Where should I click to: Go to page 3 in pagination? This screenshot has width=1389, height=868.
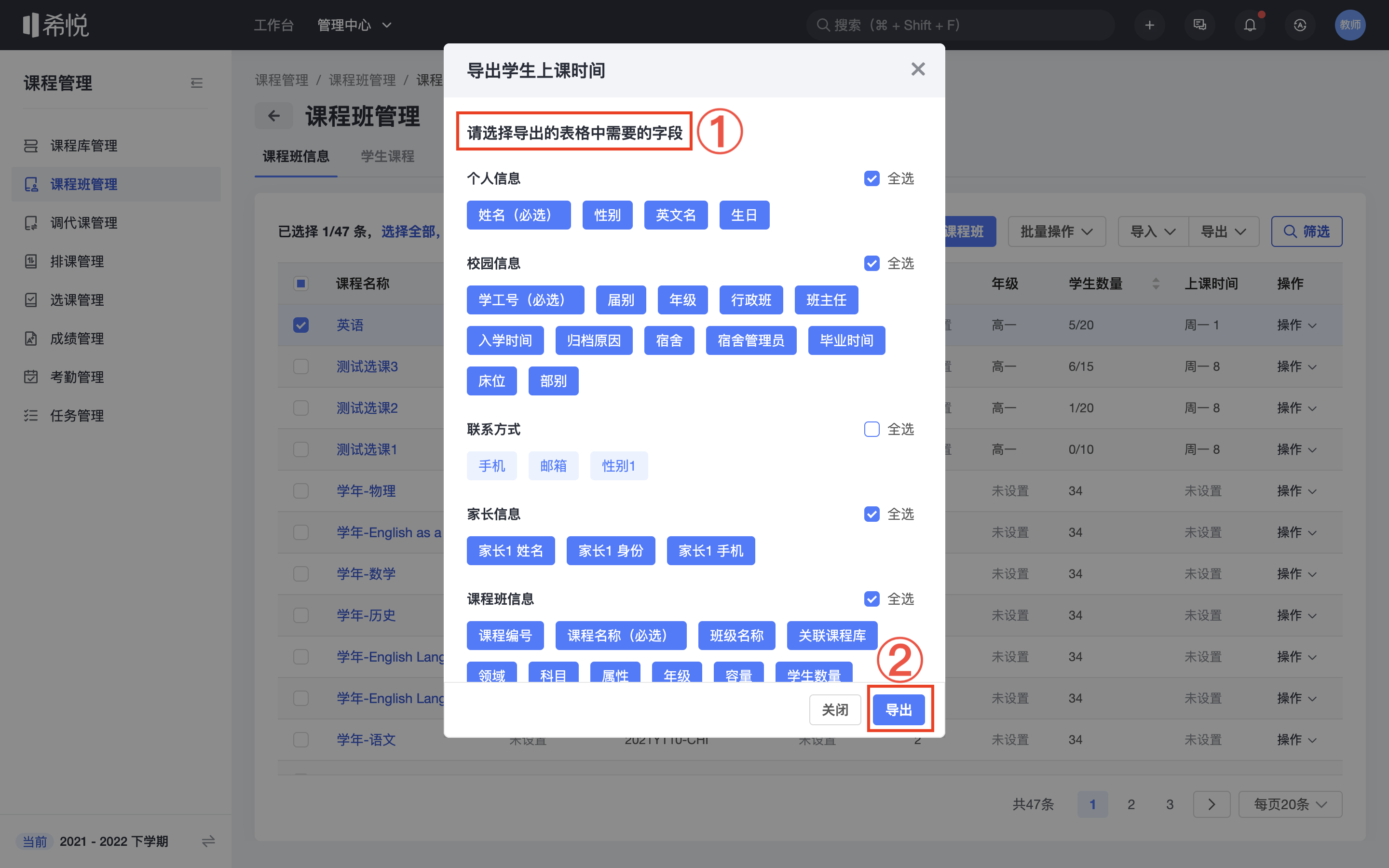point(1170,804)
